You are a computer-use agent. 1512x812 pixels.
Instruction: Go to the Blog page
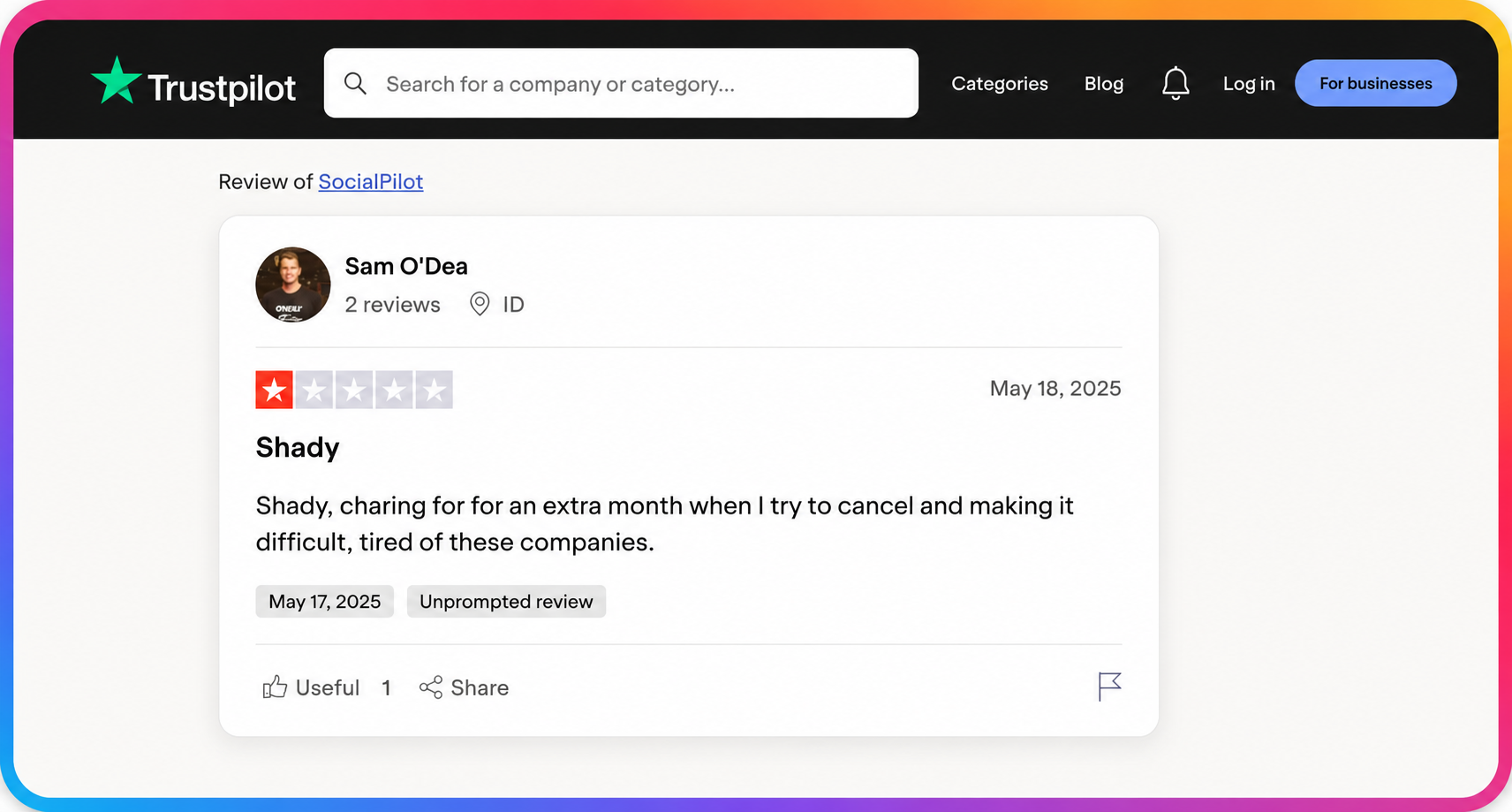coord(1104,83)
